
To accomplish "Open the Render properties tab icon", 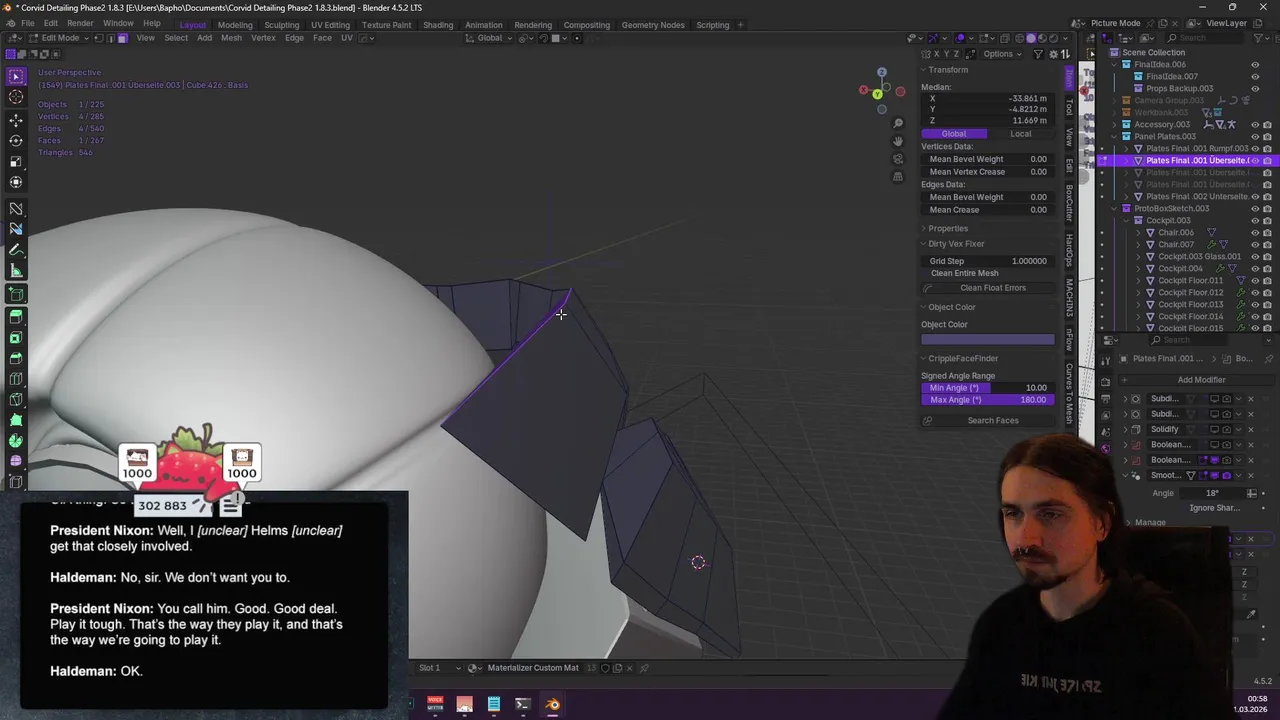I will click(1105, 382).
